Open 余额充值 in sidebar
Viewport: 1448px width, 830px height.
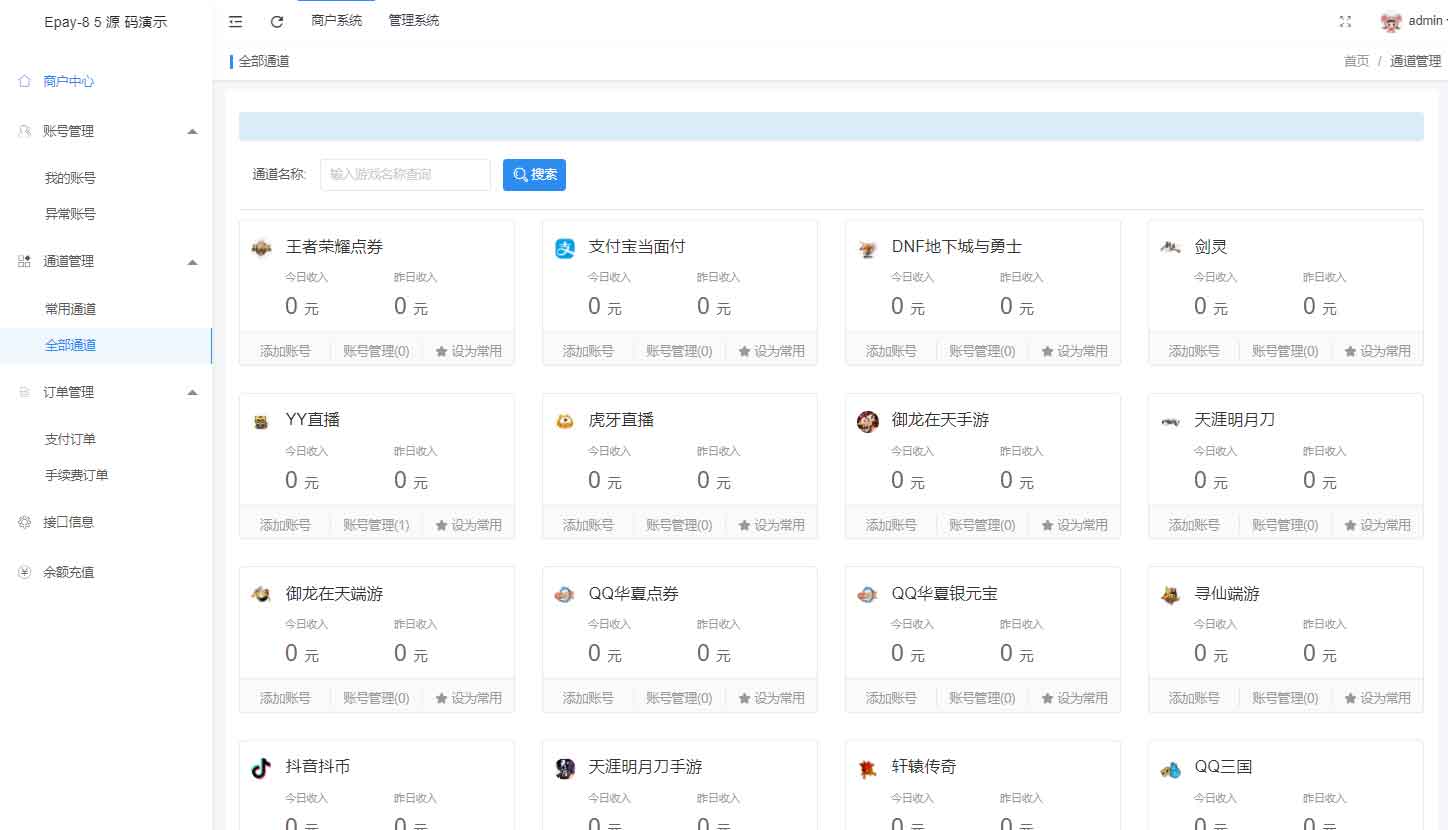pyautogui.click(x=69, y=572)
